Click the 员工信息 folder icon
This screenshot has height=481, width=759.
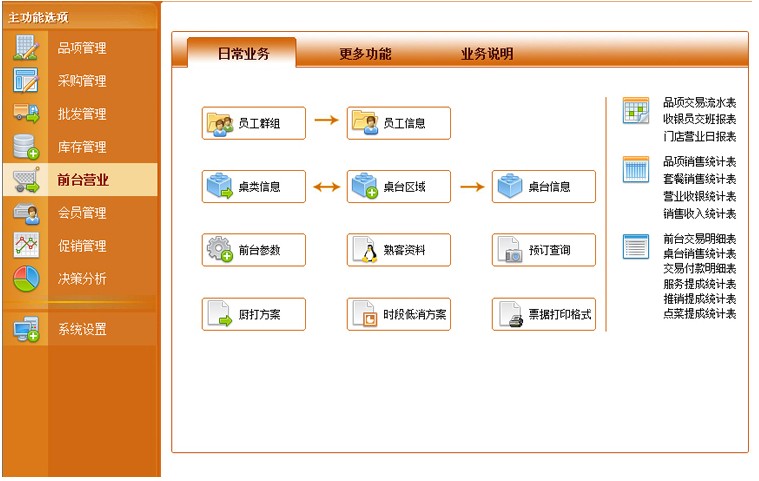tap(365, 123)
